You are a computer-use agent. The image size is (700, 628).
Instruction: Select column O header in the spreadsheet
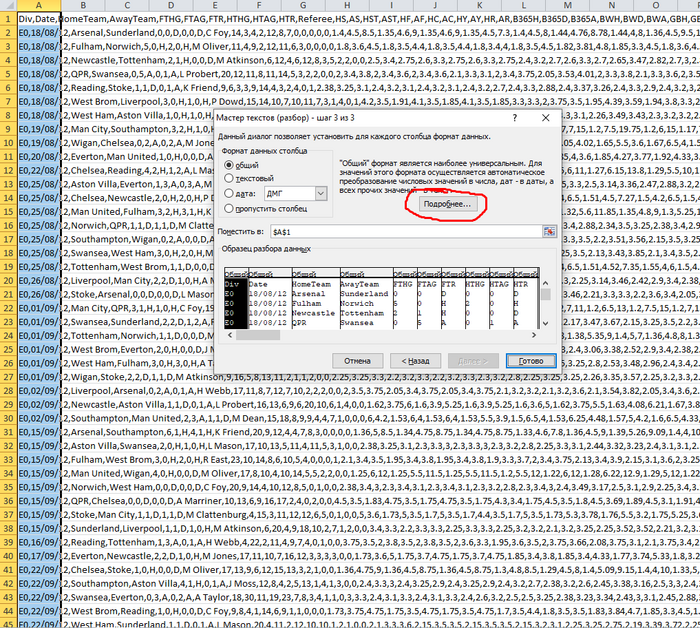pyautogui.click(x=655, y=6)
